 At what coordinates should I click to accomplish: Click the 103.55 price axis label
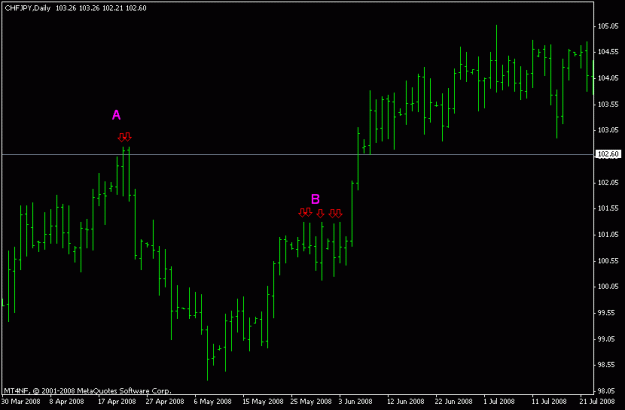click(x=608, y=104)
